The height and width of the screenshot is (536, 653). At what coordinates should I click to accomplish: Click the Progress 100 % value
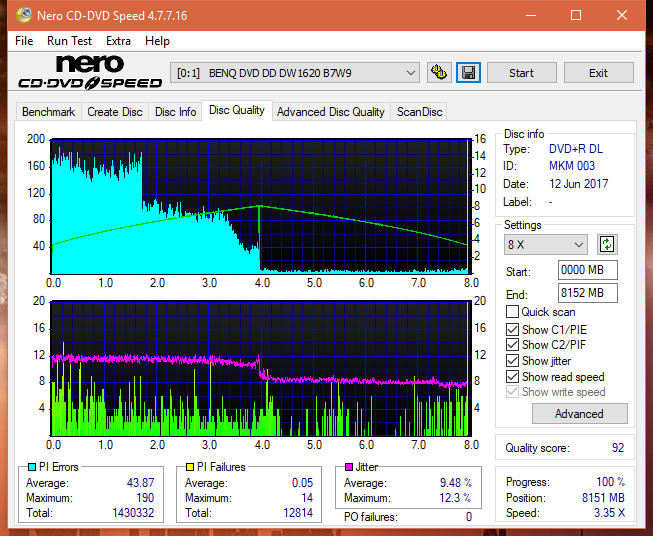pos(611,482)
